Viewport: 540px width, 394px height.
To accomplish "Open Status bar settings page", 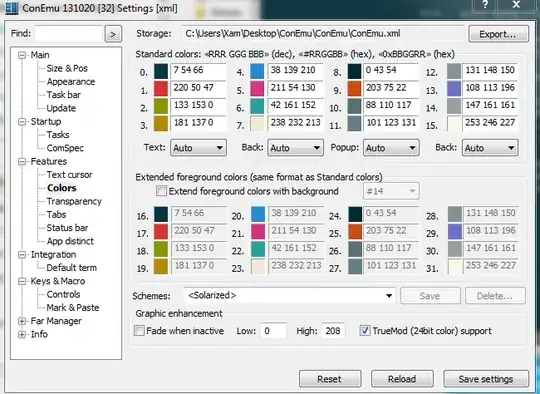I will pos(67,228).
